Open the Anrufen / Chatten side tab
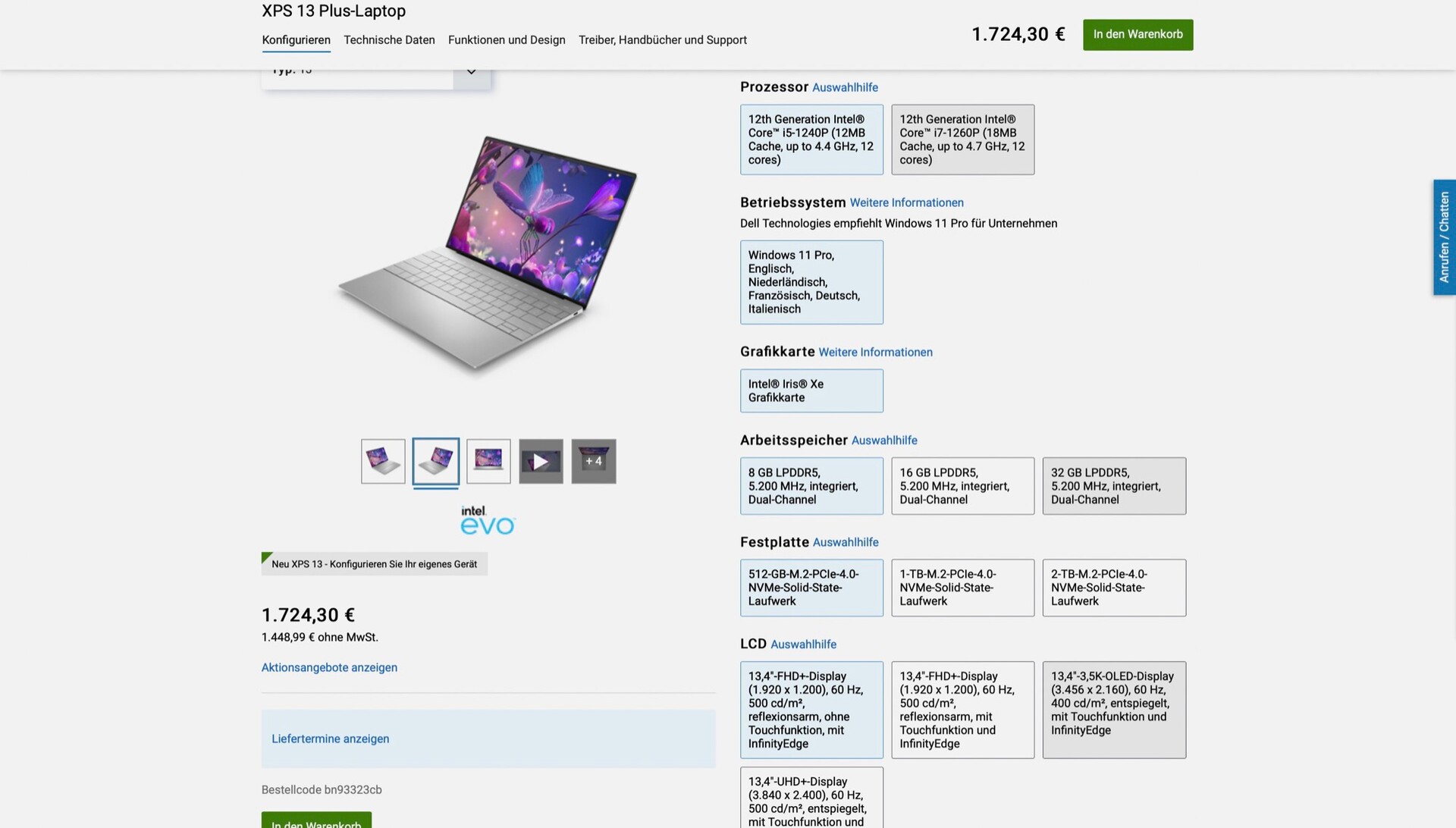Viewport: 1456px width, 828px height. click(x=1444, y=237)
